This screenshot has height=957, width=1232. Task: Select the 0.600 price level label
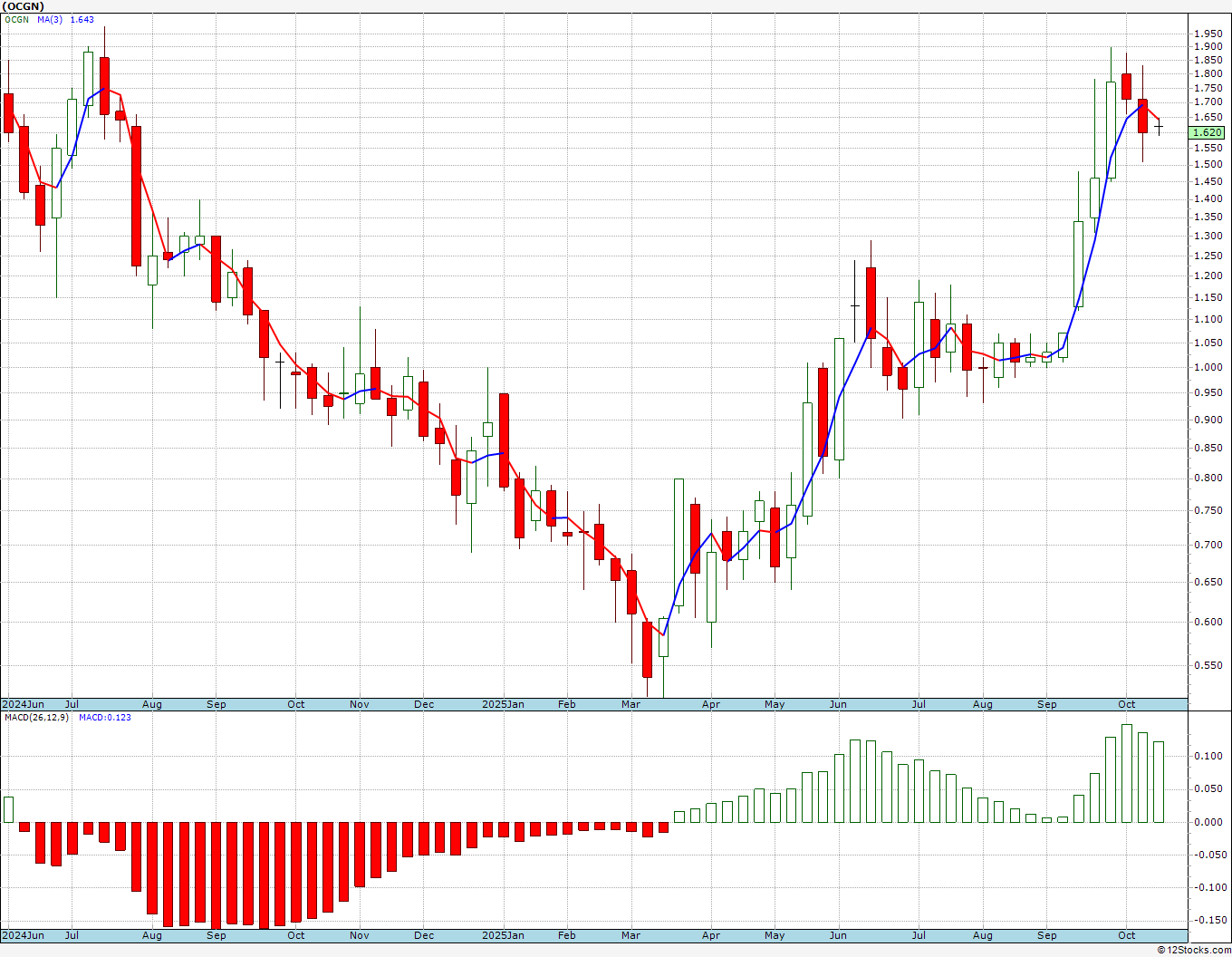(x=1208, y=623)
